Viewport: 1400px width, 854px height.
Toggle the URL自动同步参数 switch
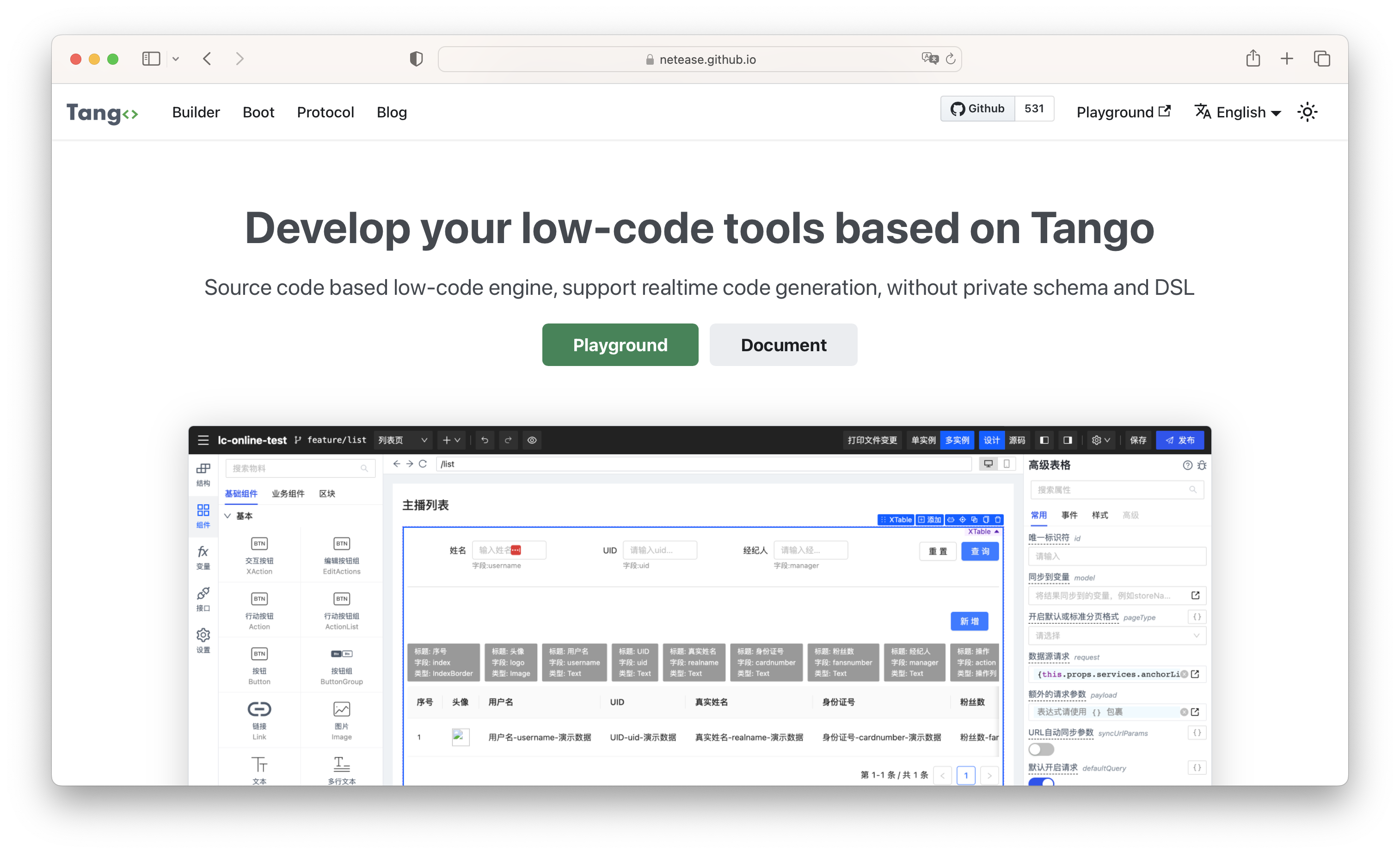1041,750
